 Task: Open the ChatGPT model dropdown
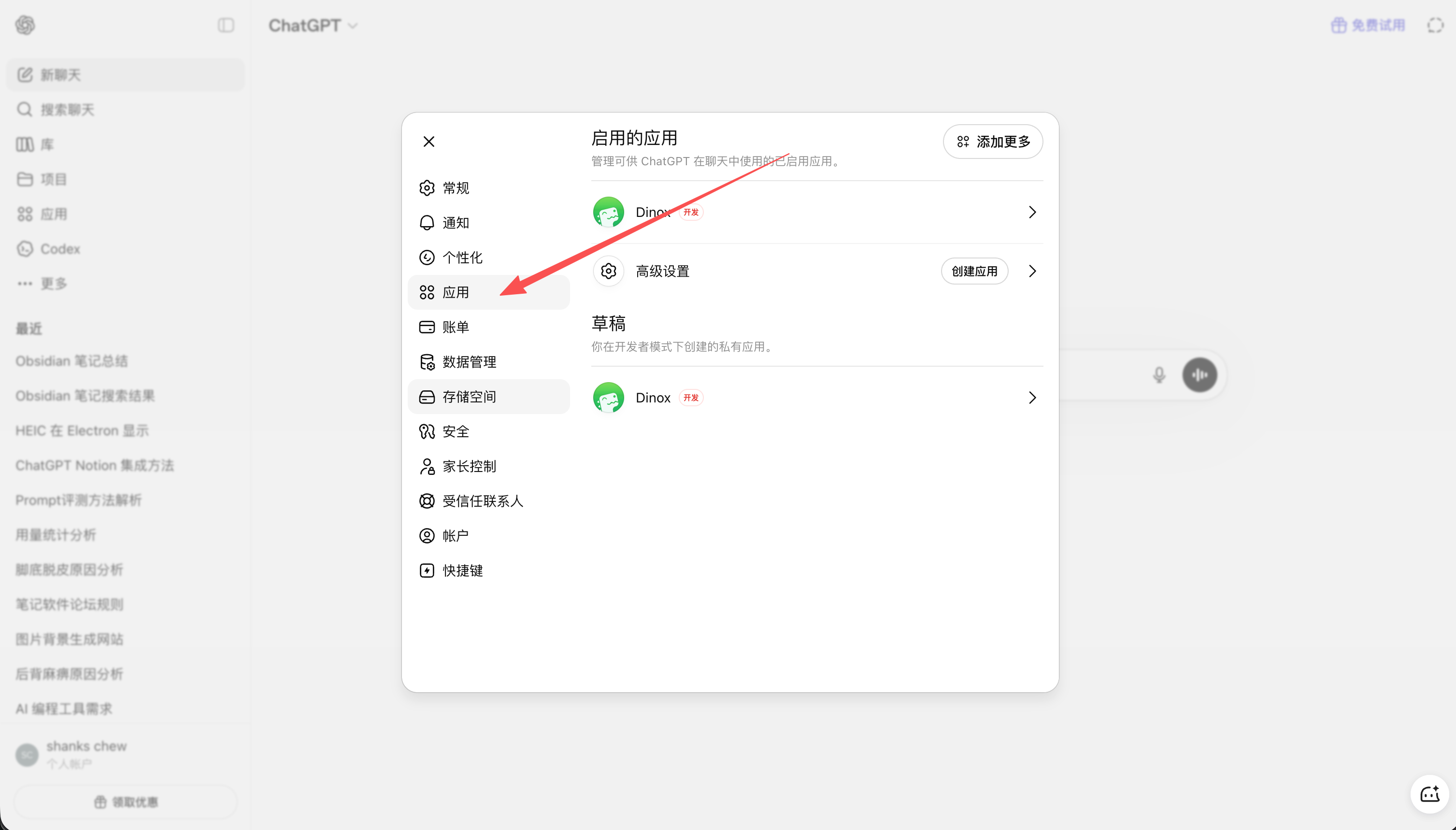313,25
